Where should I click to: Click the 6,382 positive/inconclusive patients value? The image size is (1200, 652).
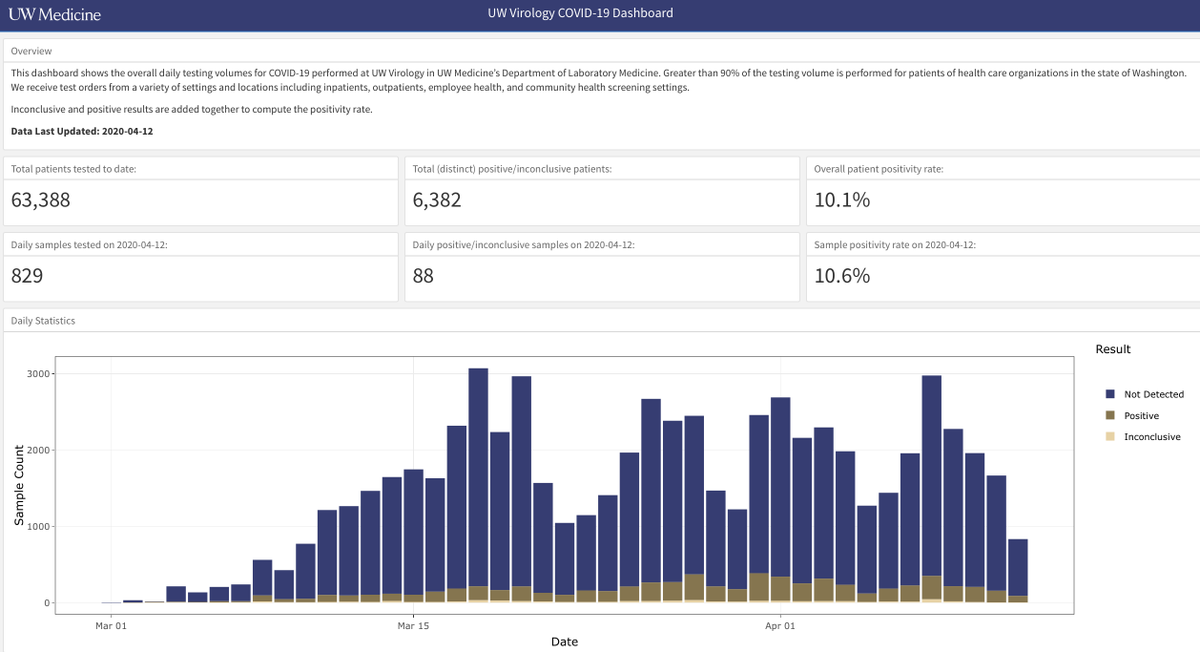click(437, 200)
